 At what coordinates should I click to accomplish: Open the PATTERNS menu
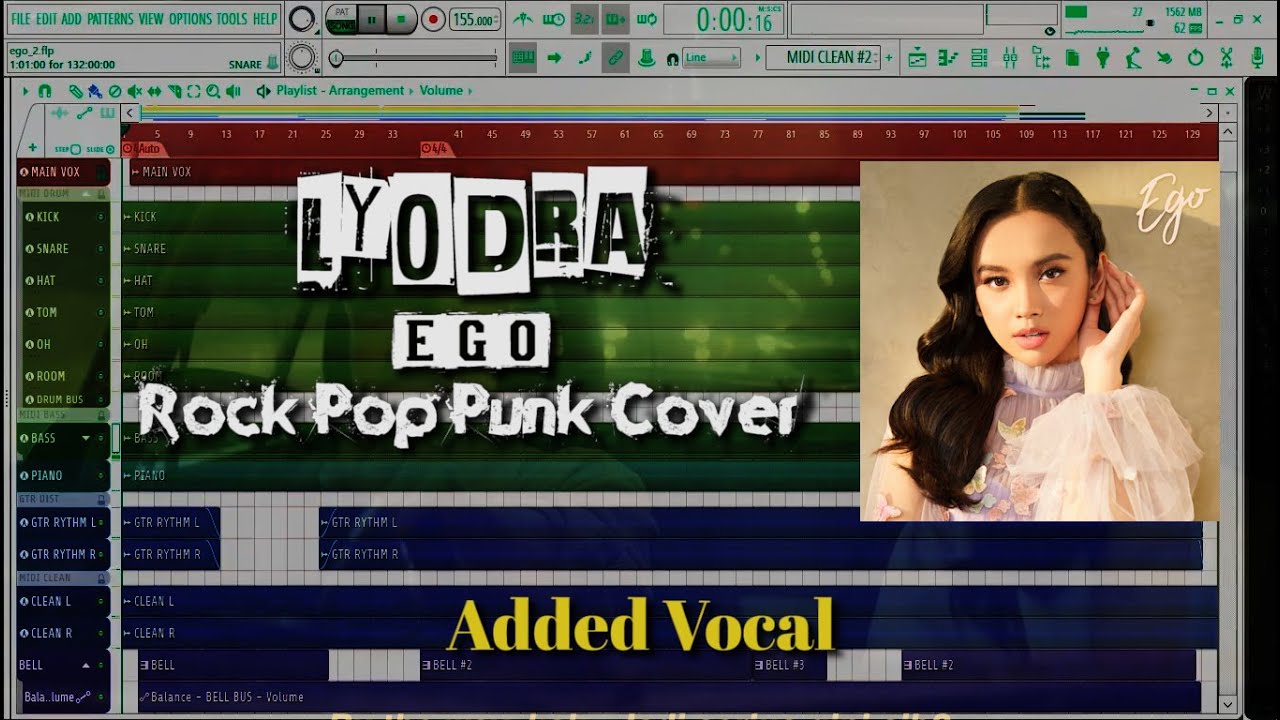point(110,19)
